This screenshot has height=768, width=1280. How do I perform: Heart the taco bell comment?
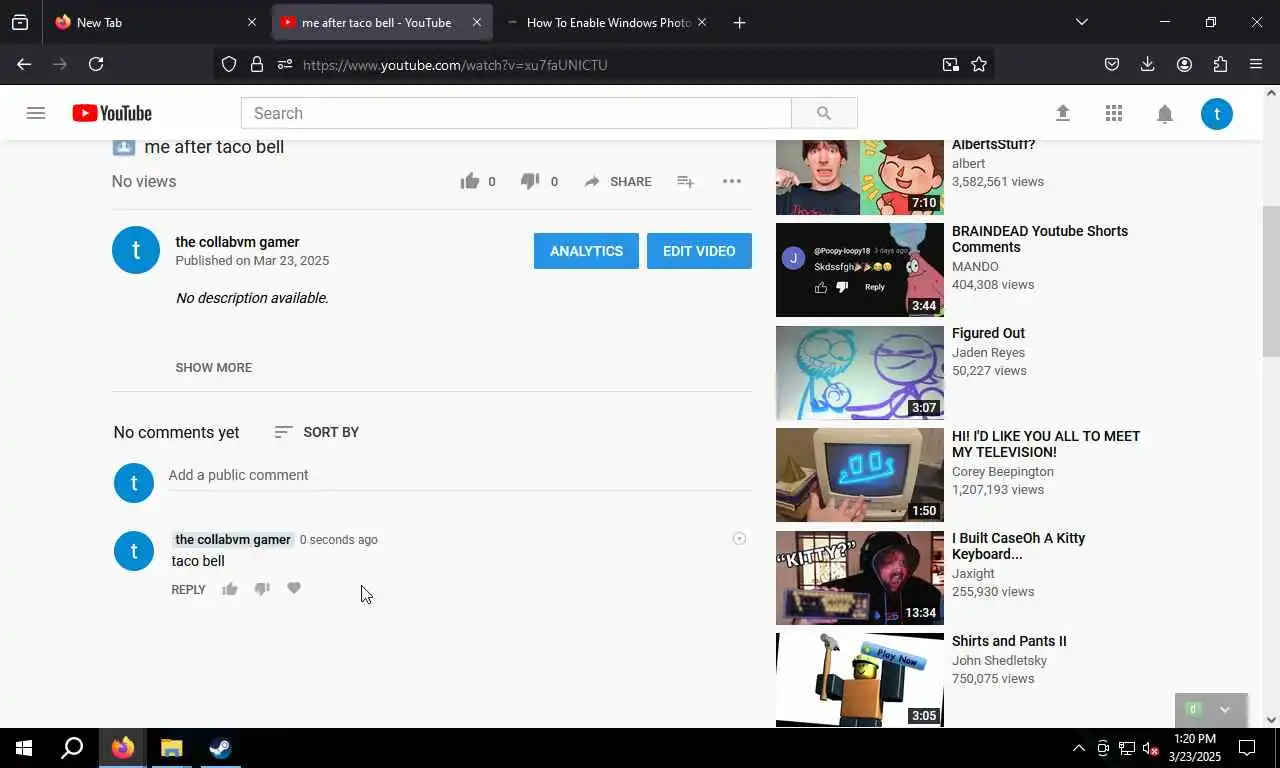[x=294, y=588]
